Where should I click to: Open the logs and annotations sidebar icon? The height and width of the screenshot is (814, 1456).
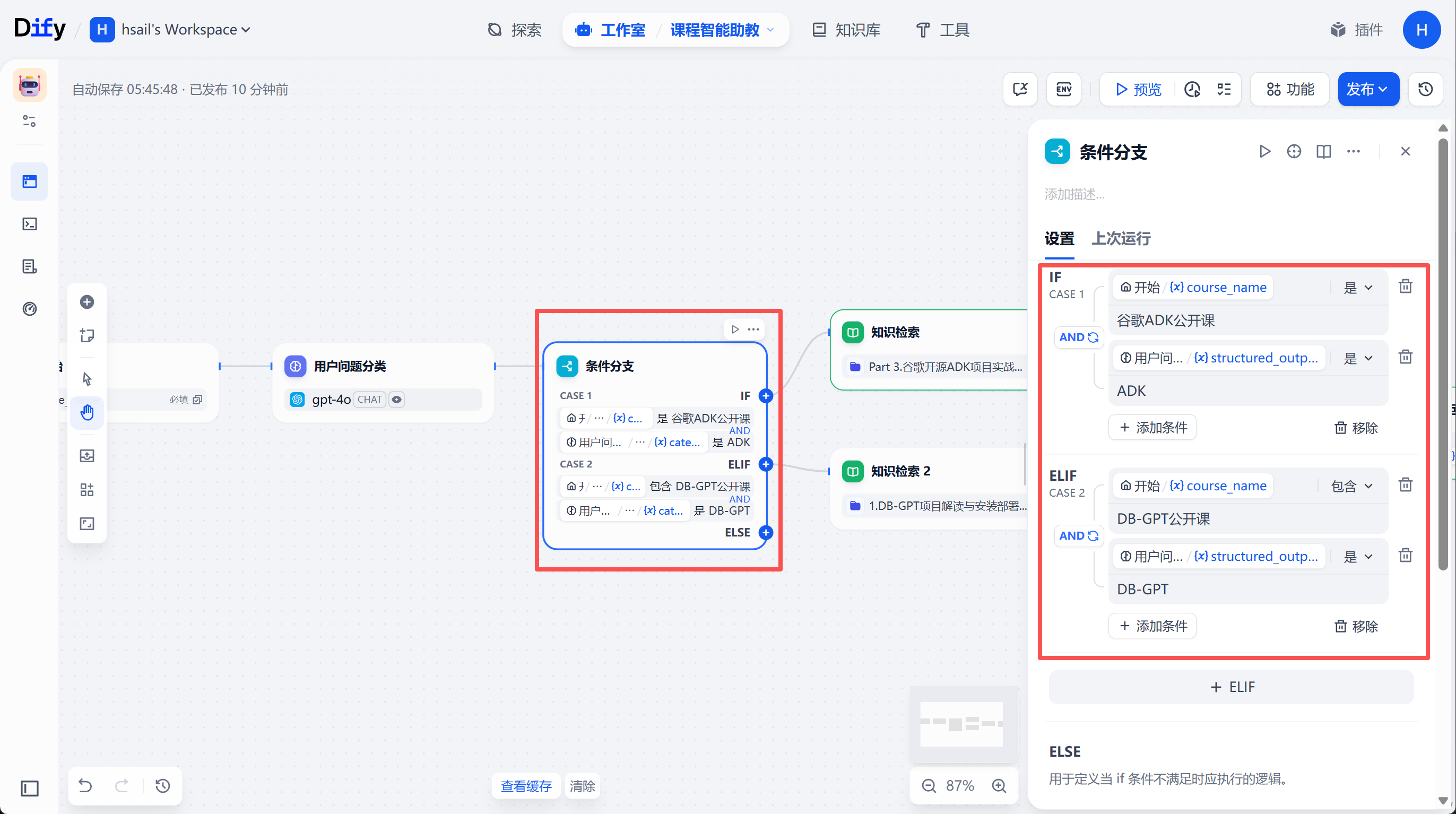click(x=29, y=266)
